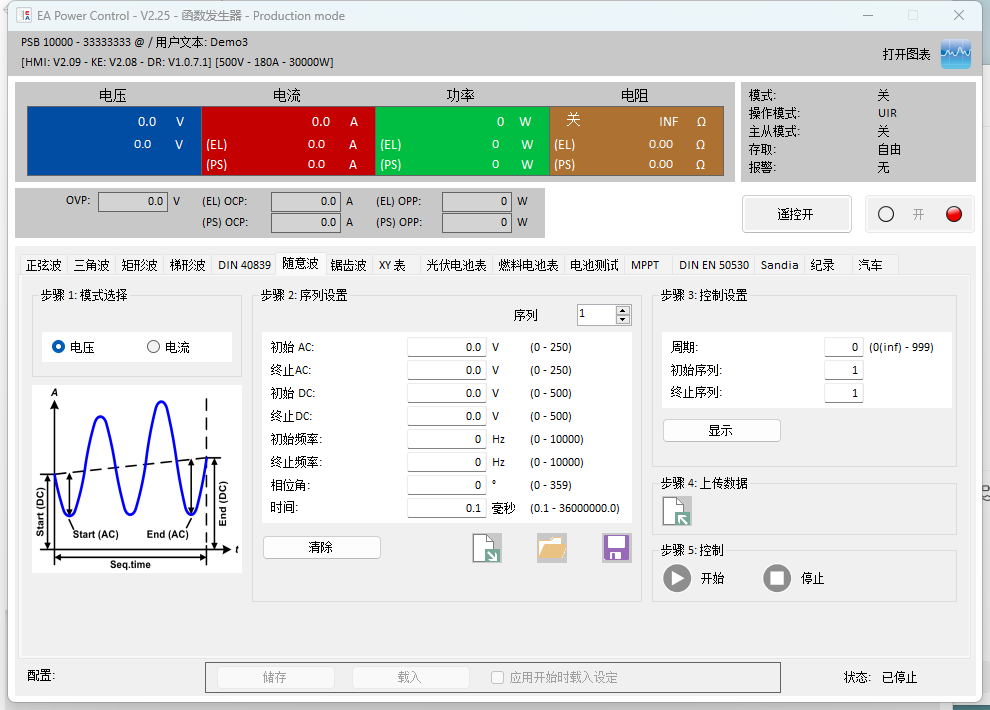
Task: Increase the 序列 spinner value
Action: point(623,311)
